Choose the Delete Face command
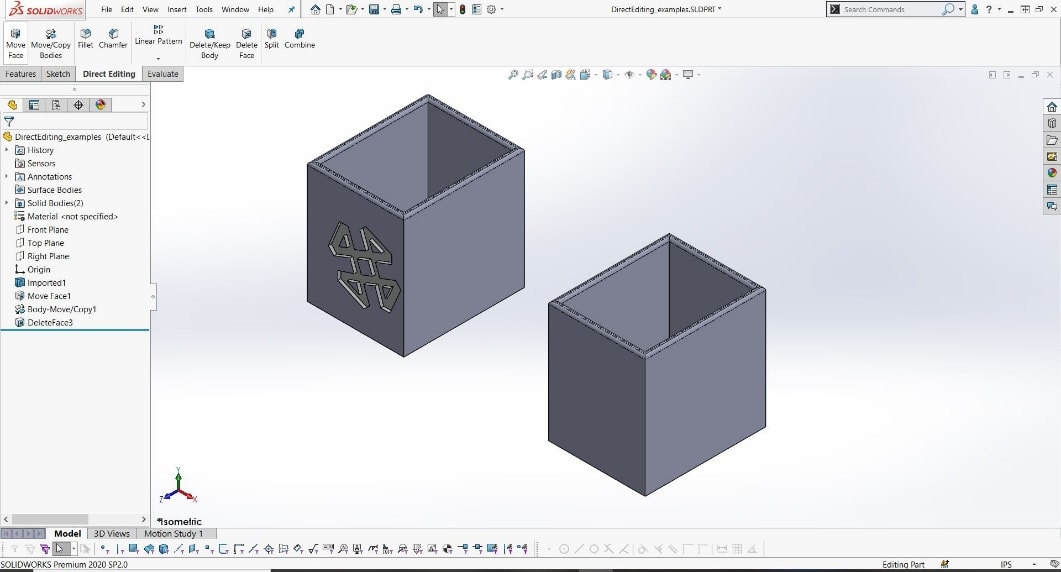 (246, 43)
